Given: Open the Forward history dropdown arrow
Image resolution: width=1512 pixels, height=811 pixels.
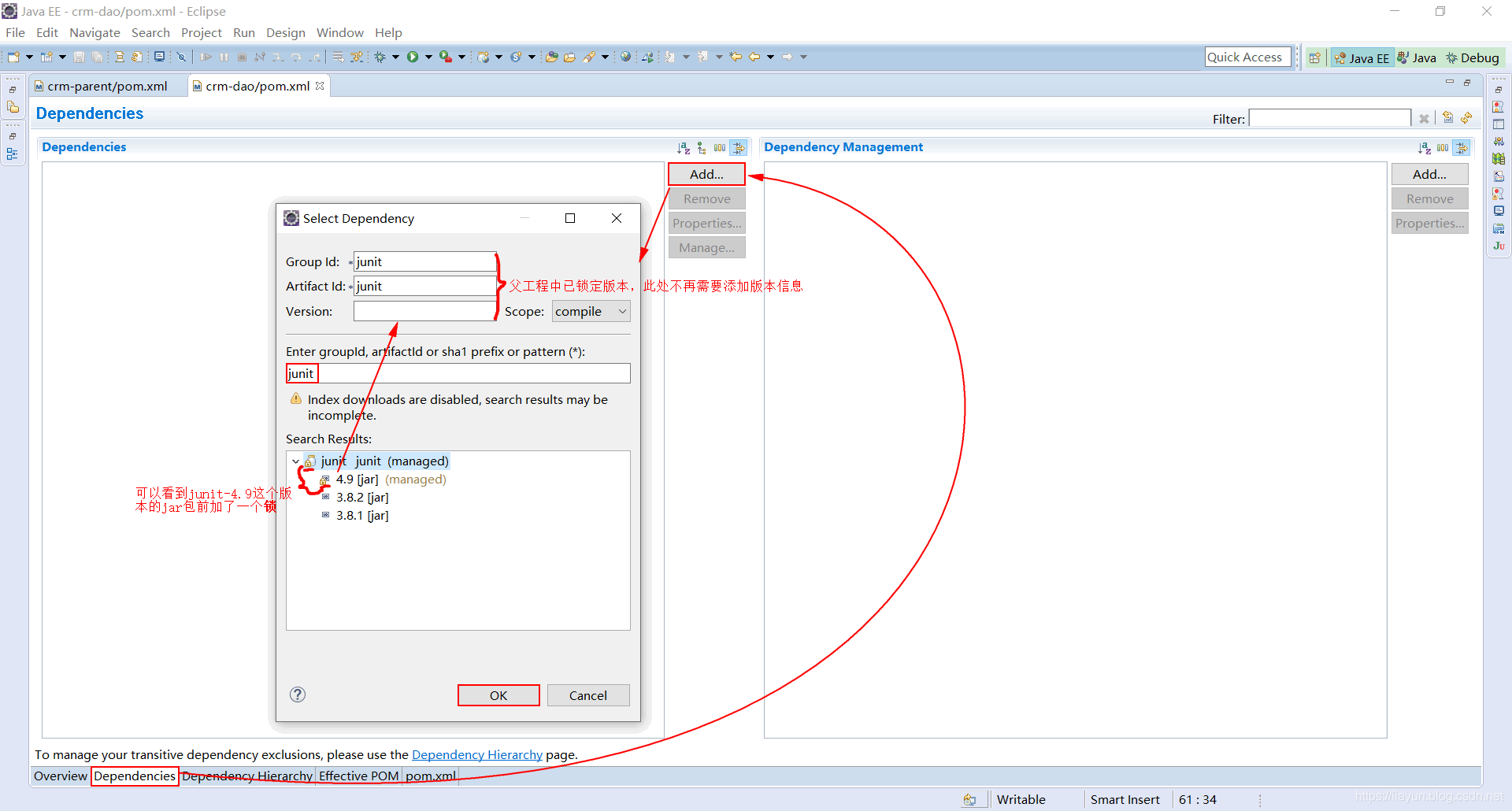Looking at the screenshot, I should (x=803, y=57).
